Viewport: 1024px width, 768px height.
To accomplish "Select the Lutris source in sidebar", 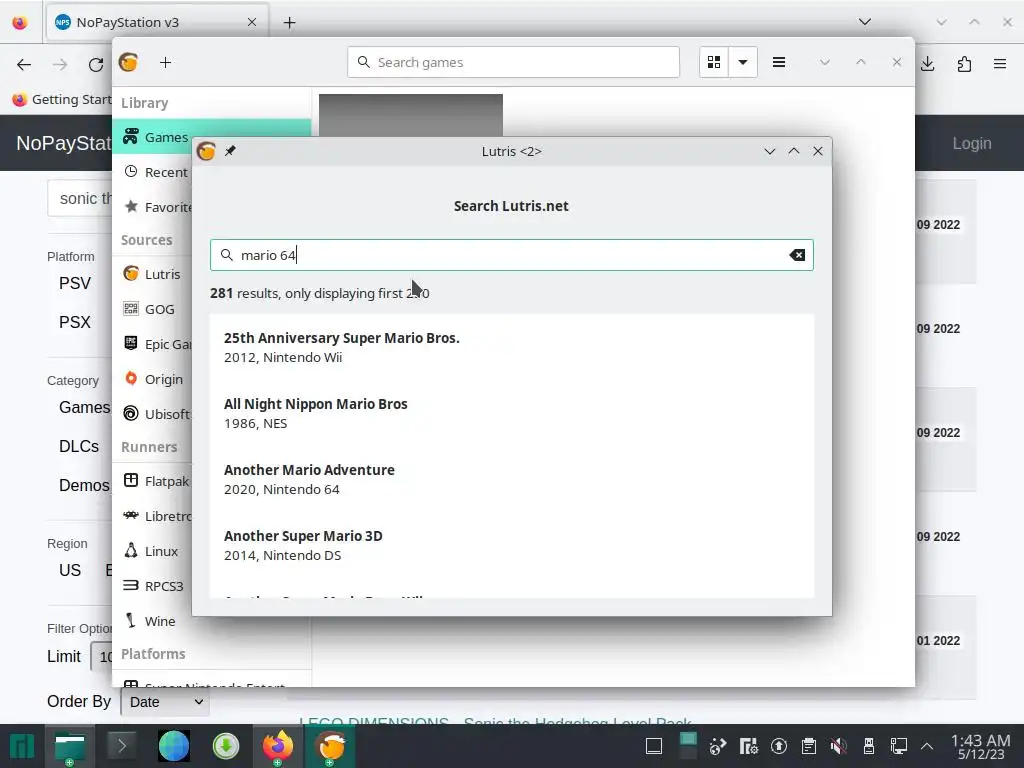I will pos(152,274).
